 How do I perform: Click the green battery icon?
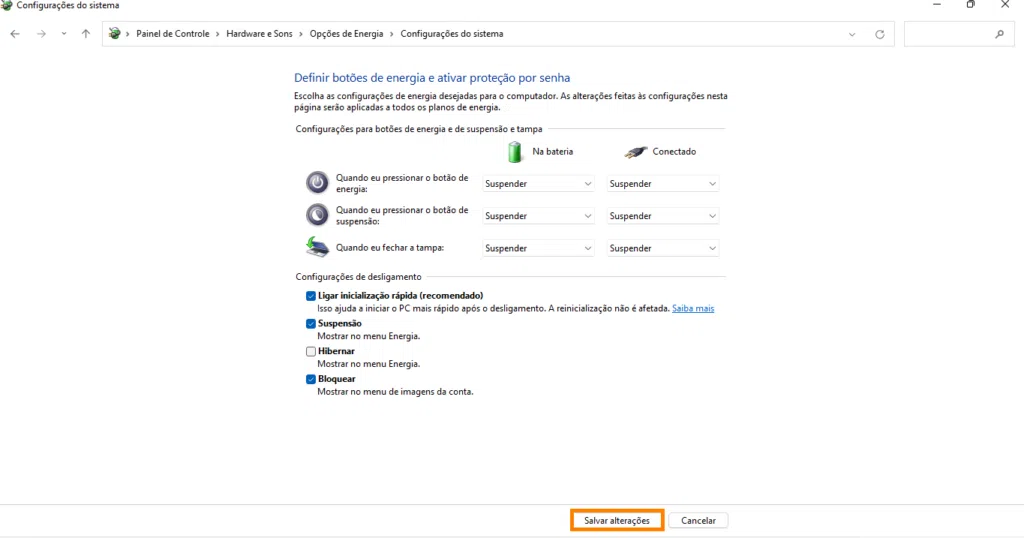click(x=515, y=151)
